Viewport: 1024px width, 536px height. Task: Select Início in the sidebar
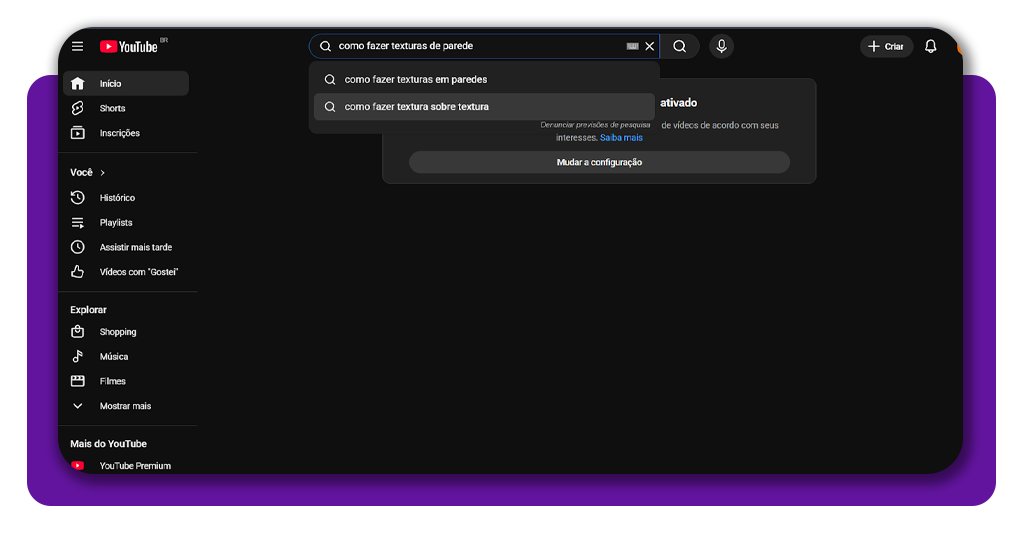coord(110,84)
